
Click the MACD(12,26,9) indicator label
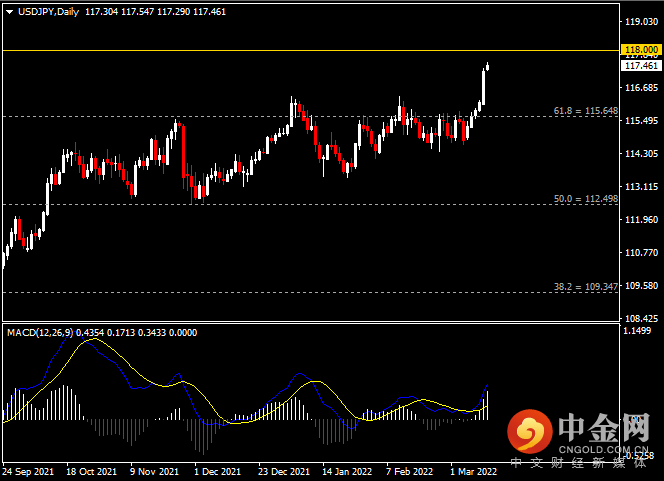coord(40,333)
